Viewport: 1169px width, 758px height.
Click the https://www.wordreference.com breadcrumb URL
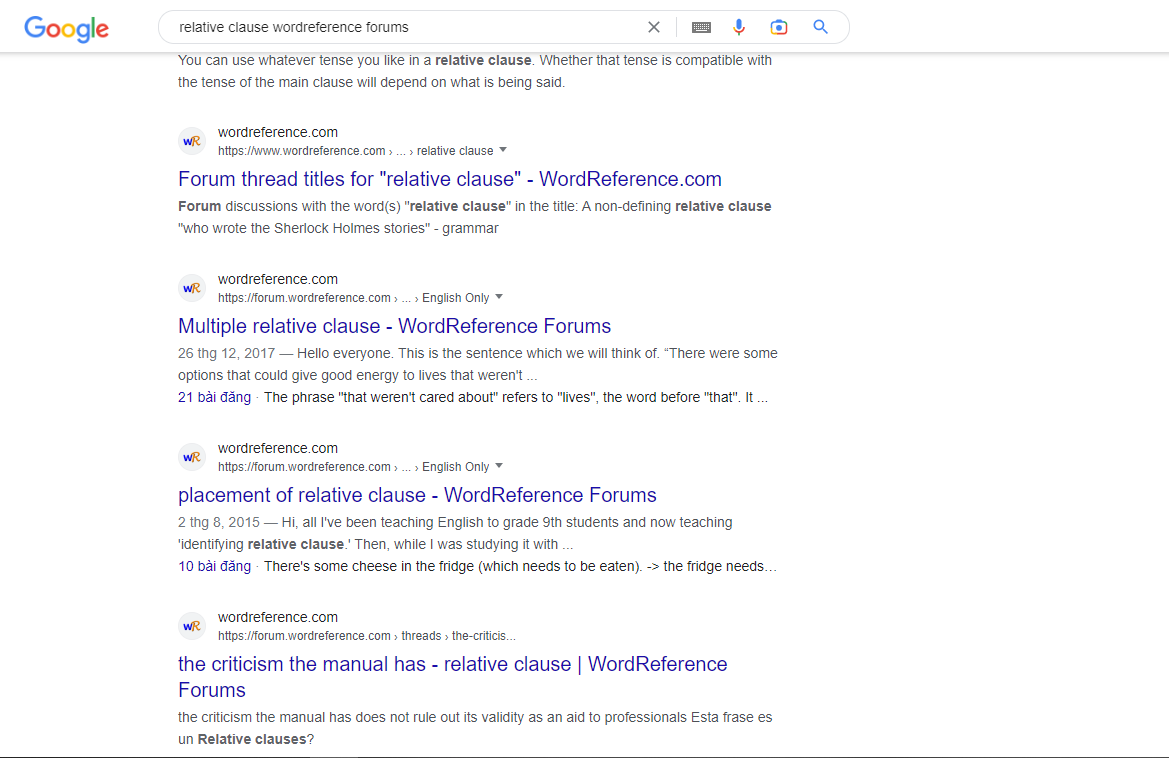(356, 151)
